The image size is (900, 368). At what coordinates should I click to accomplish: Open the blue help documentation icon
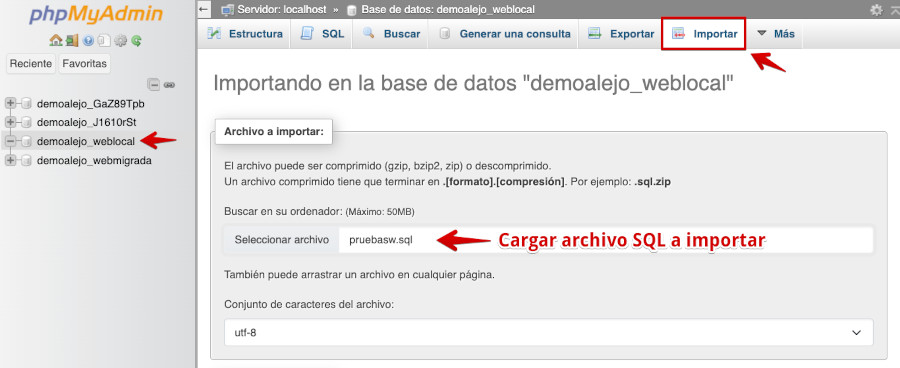(x=88, y=40)
